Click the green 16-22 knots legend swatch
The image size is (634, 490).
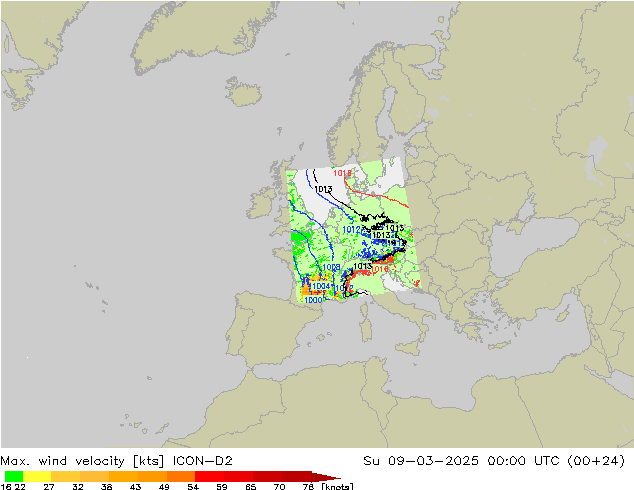coord(14,476)
